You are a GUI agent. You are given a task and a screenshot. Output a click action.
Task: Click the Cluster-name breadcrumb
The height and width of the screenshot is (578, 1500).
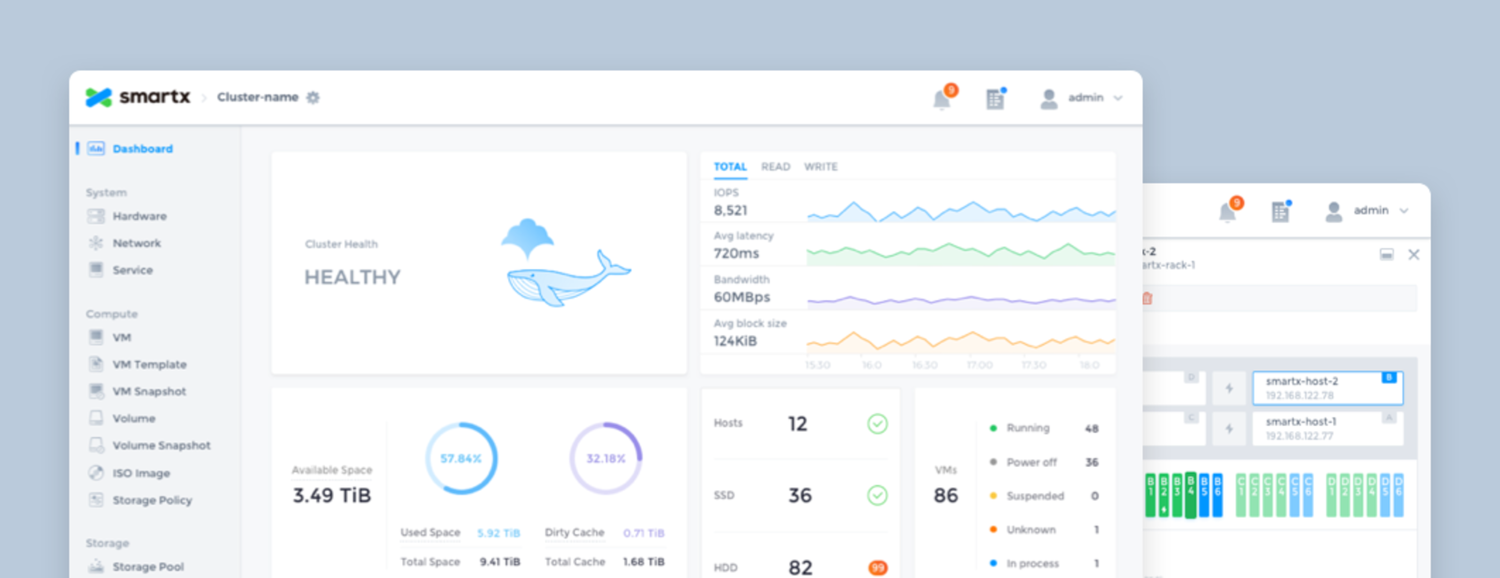click(258, 97)
